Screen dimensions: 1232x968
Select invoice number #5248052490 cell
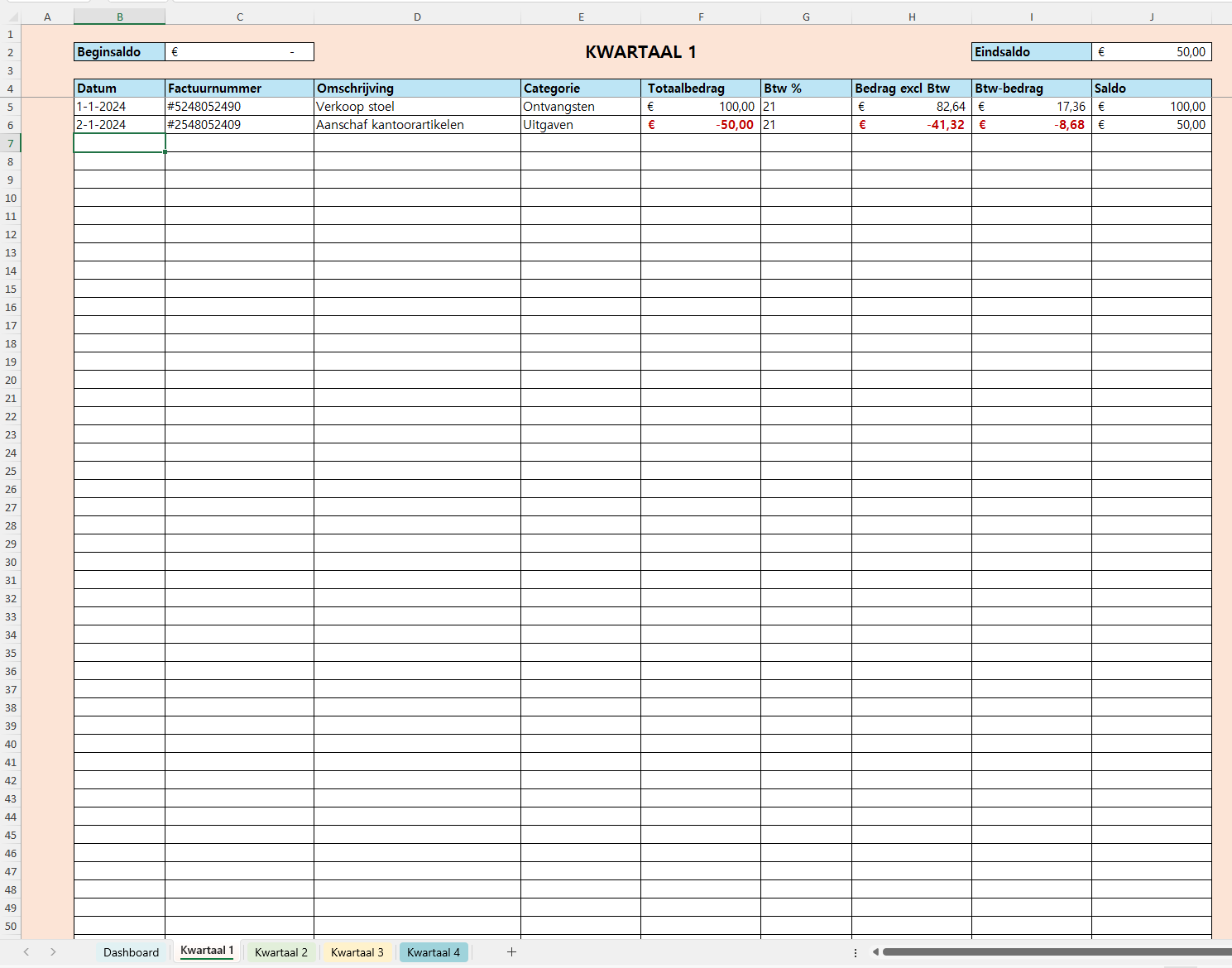pos(239,107)
